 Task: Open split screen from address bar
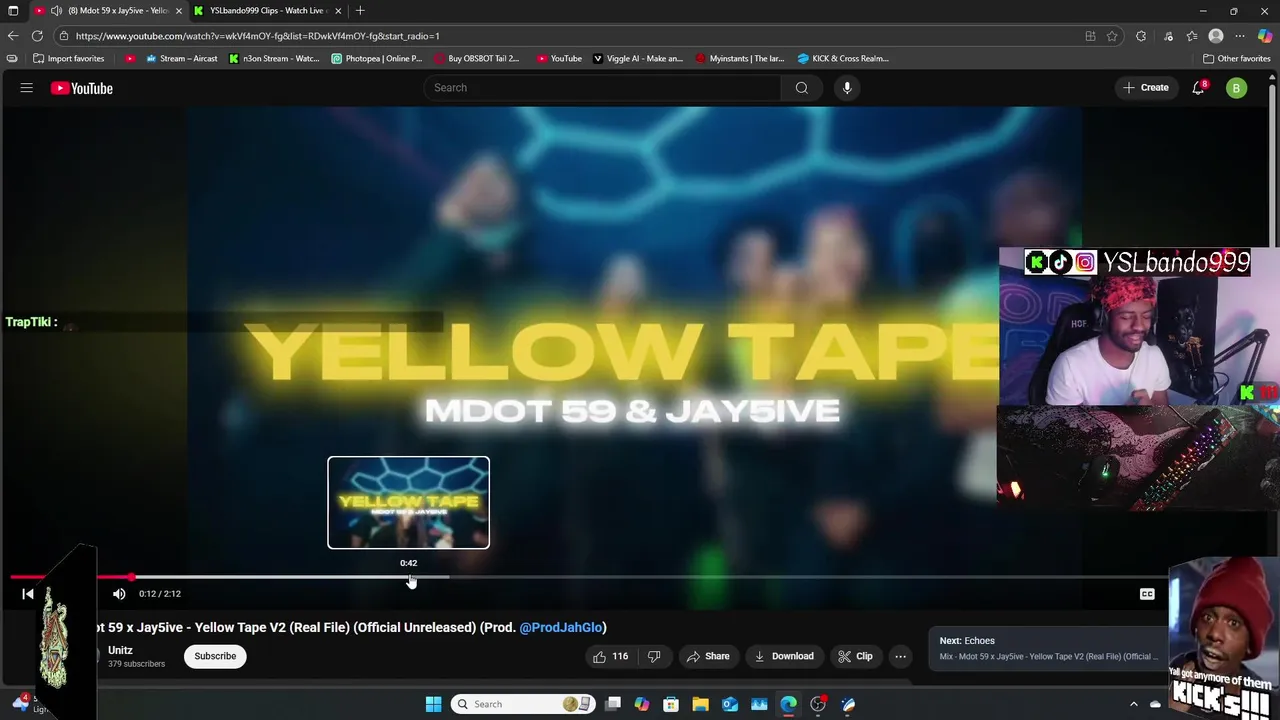pyautogui.click(x=1090, y=36)
